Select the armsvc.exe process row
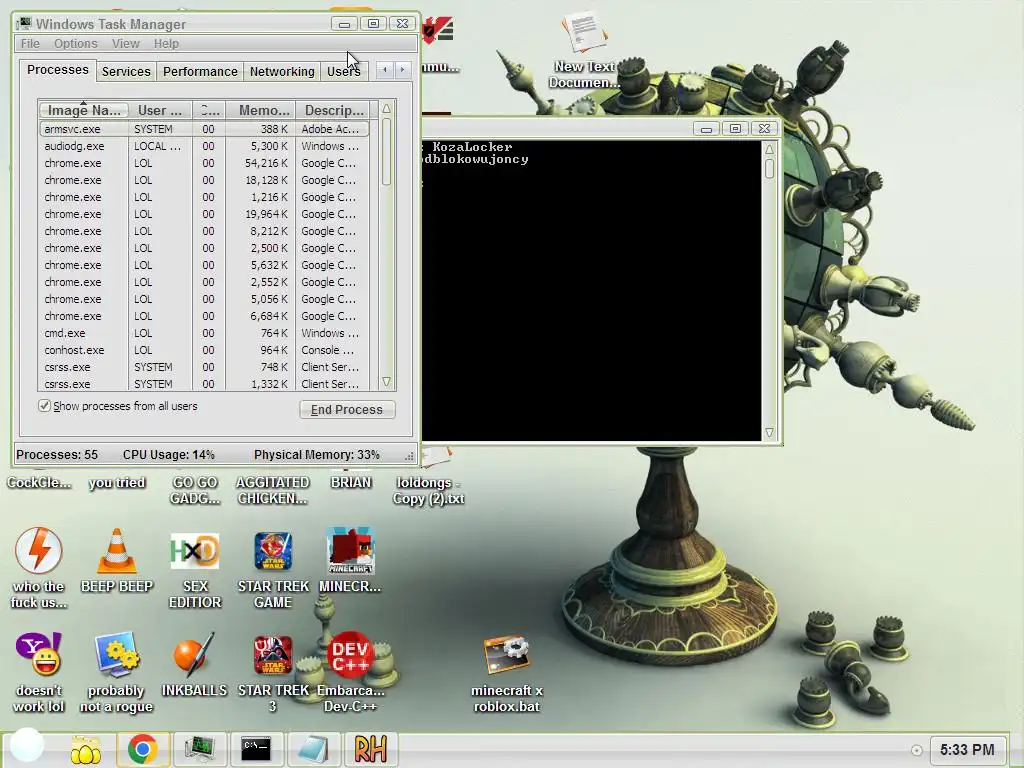 click(204, 129)
